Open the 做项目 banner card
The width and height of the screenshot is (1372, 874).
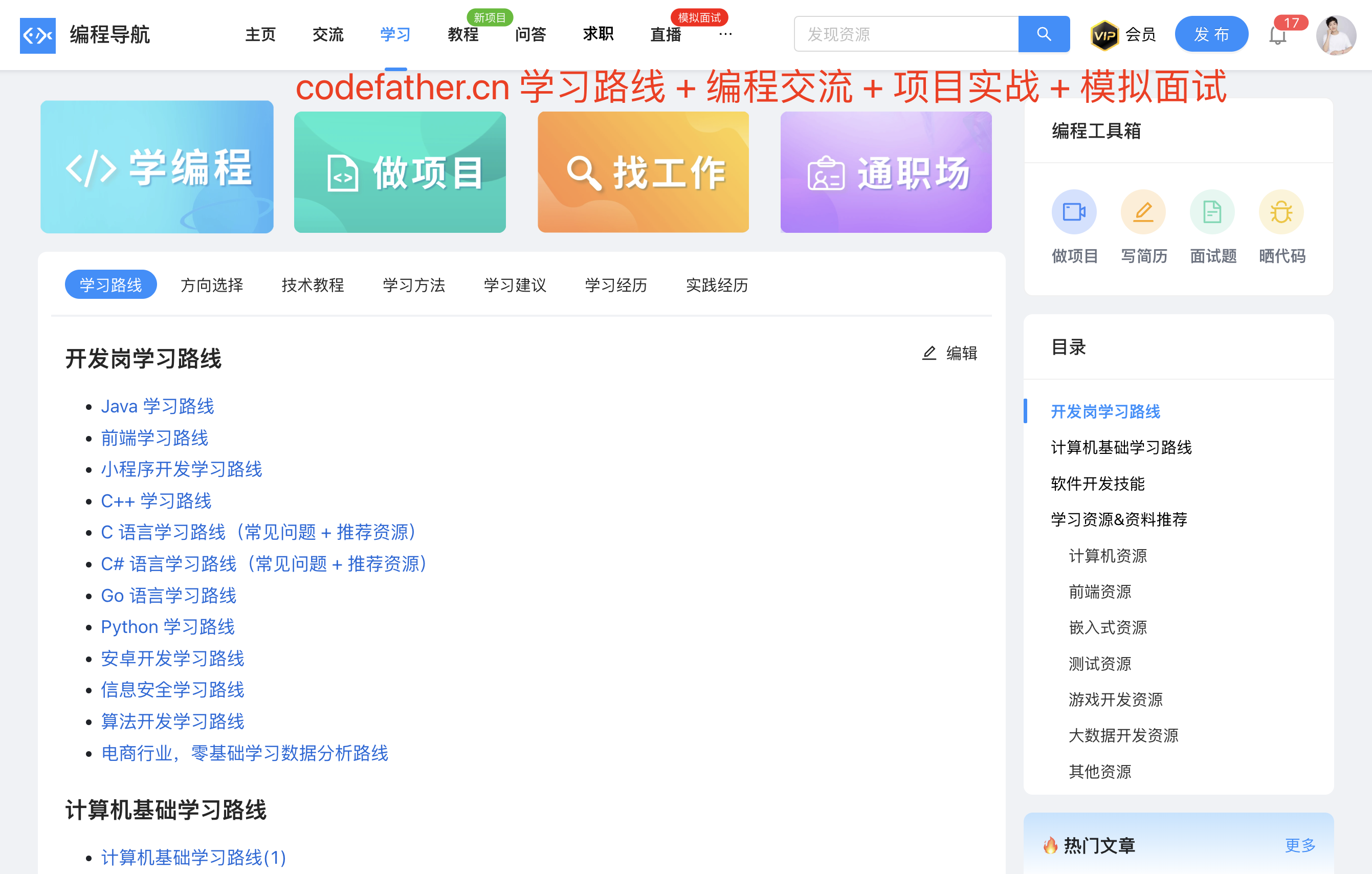coord(400,172)
